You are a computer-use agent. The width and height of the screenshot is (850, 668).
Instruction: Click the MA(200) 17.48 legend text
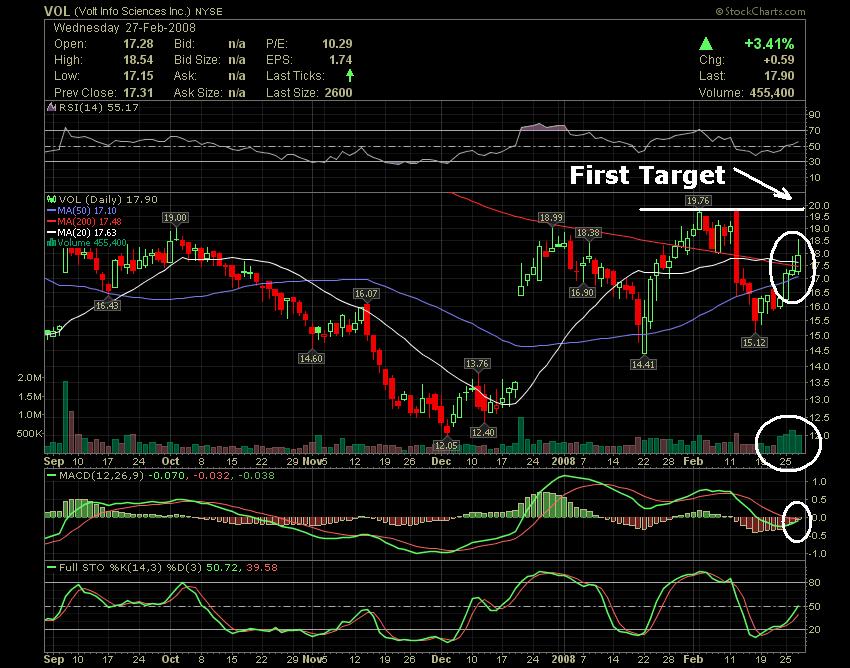tap(90, 221)
